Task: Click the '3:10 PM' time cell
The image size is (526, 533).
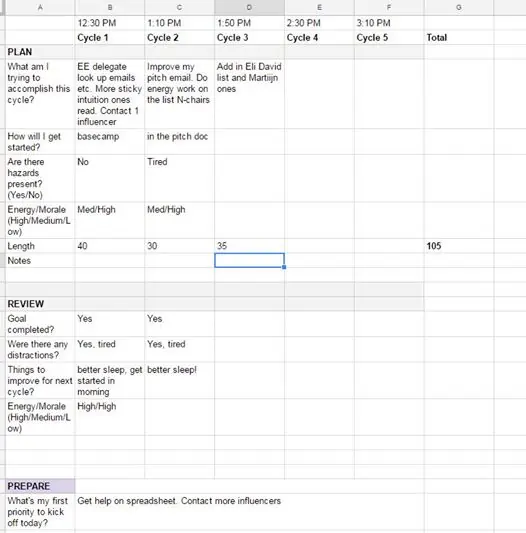Action: pos(389,23)
